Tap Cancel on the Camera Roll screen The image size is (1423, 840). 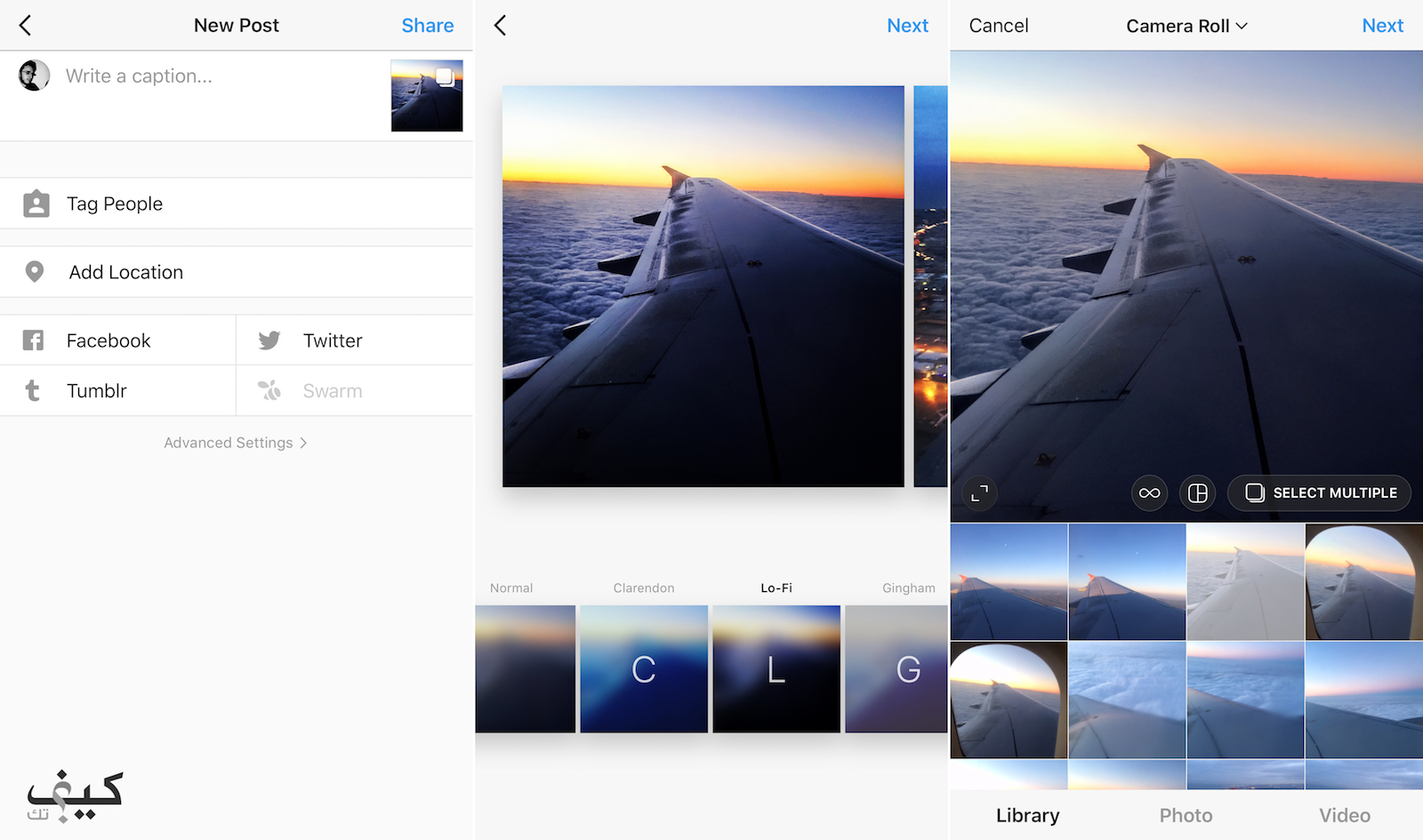tap(999, 26)
